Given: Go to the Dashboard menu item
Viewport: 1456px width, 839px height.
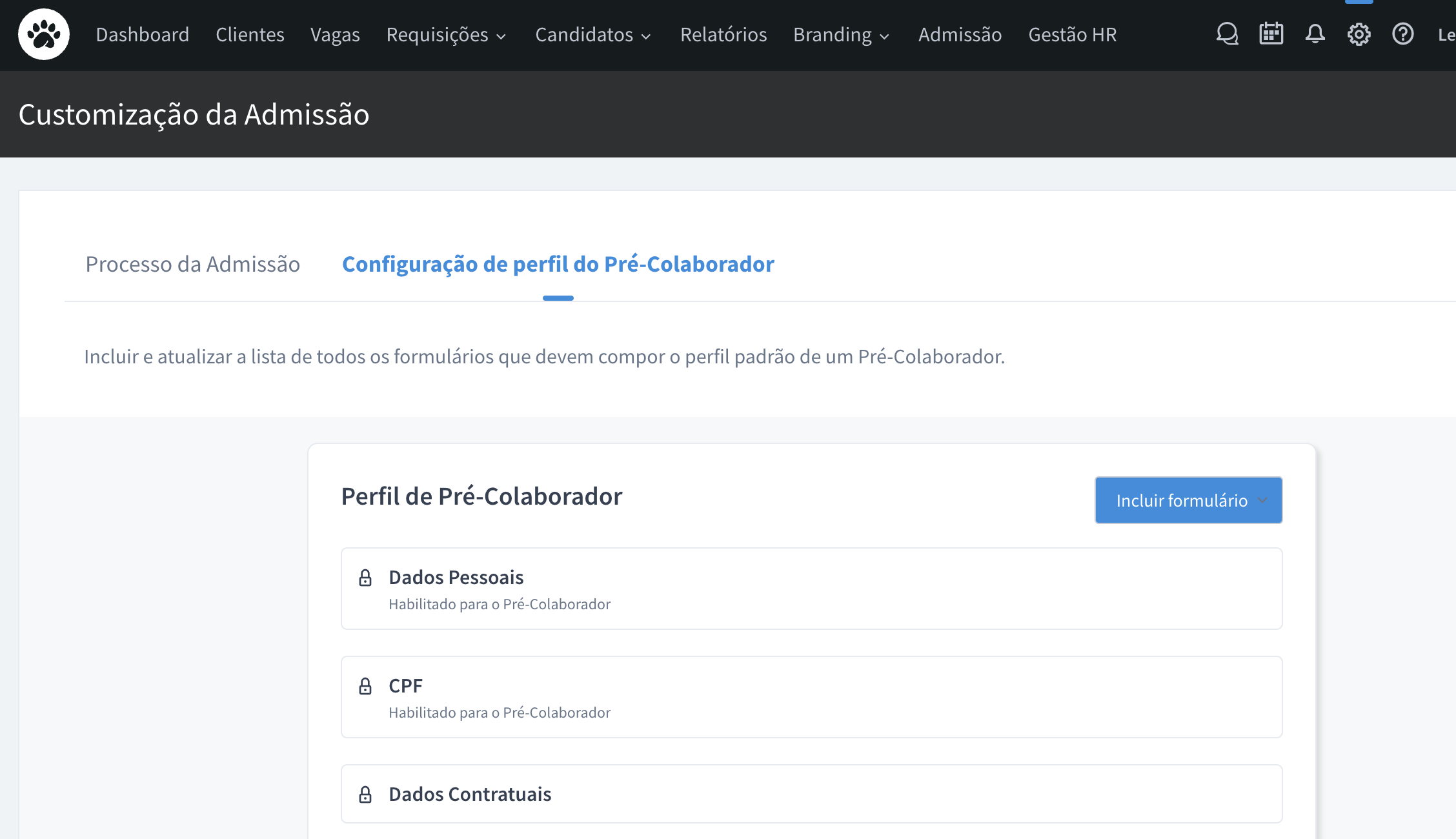Looking at the screenshot, I should pyautogui.click(x=142, y=35).
